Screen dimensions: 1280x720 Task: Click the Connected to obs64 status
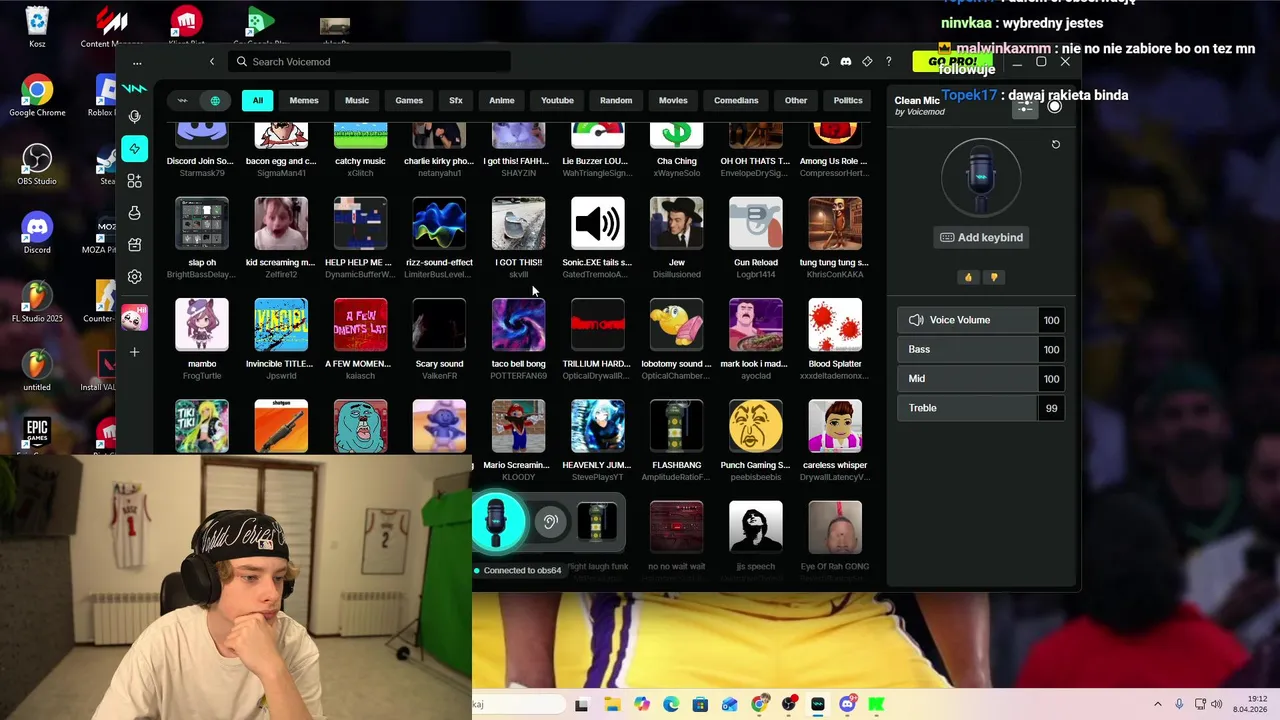coord(518,570)
